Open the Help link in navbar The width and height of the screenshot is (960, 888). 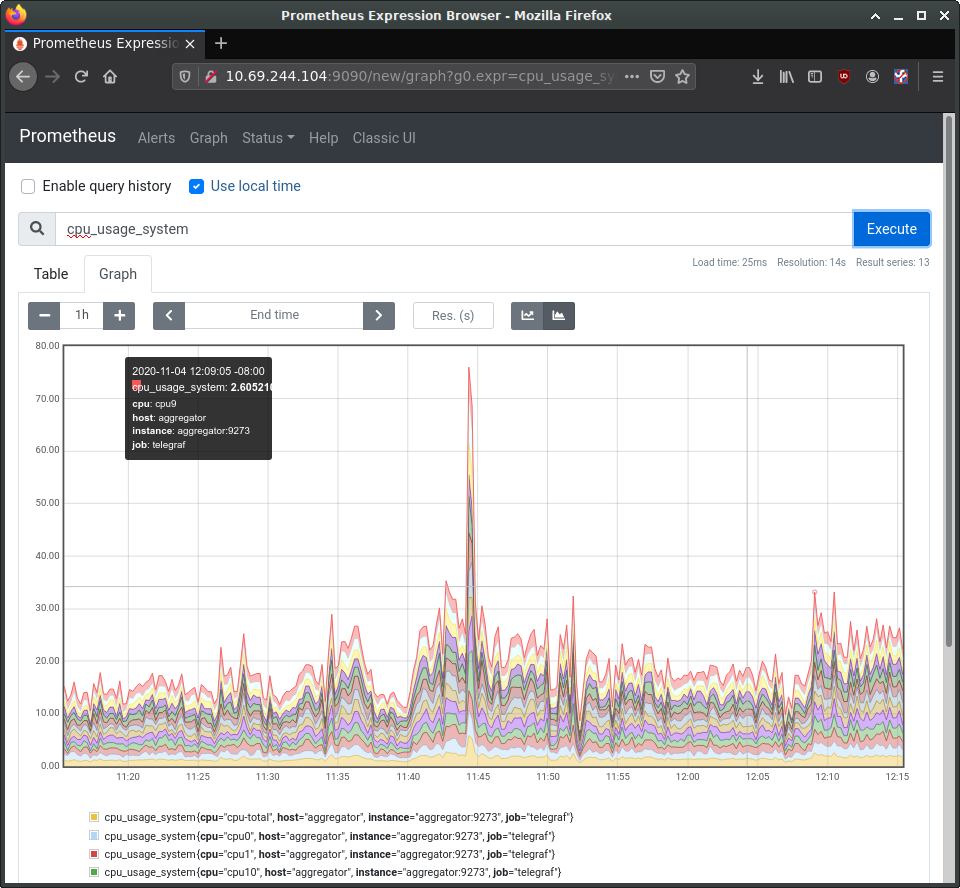323,138
